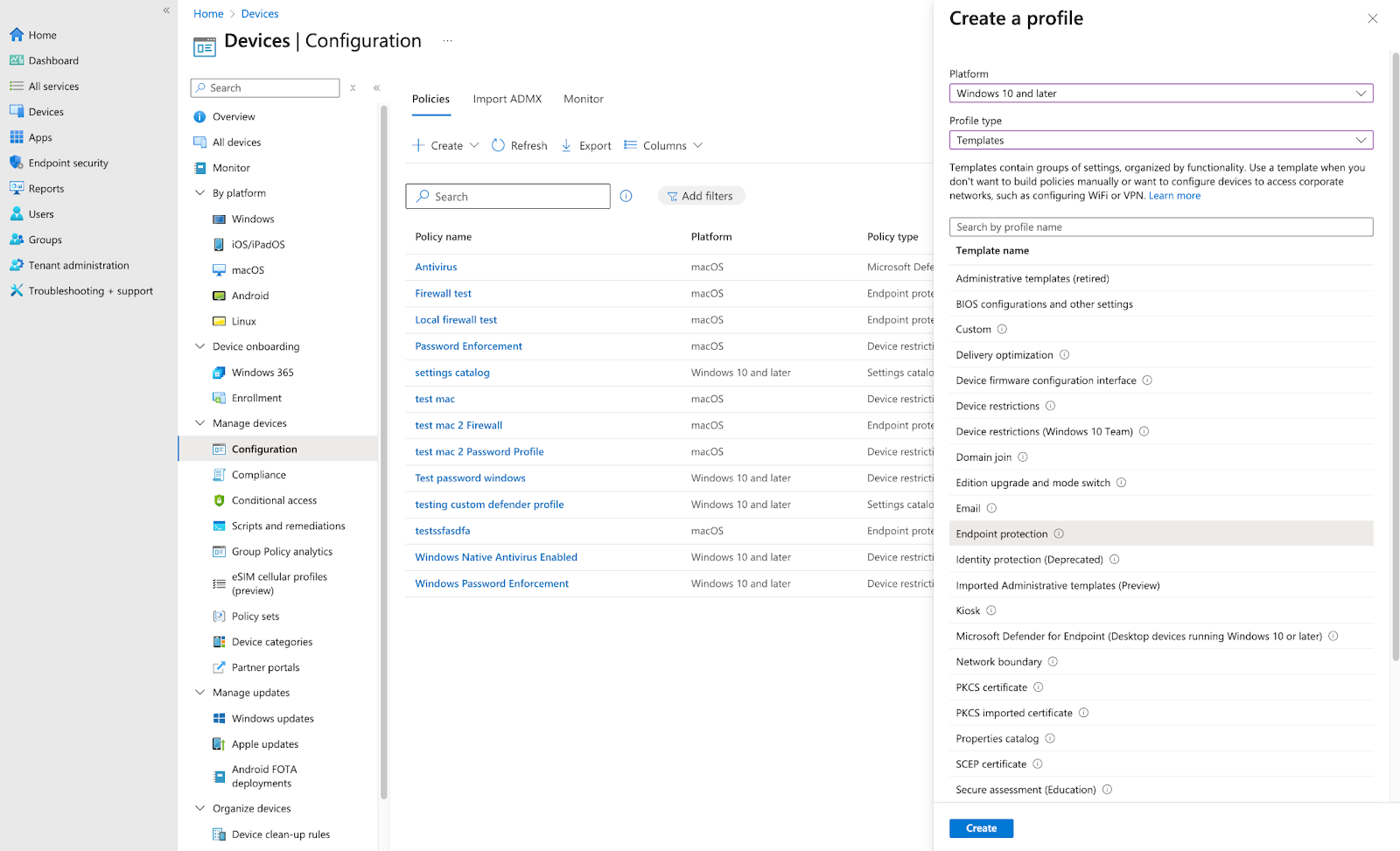Click the more options ellipsis by page title
The width and height of the screenshot is (1400, 851).
pos(447,41)
